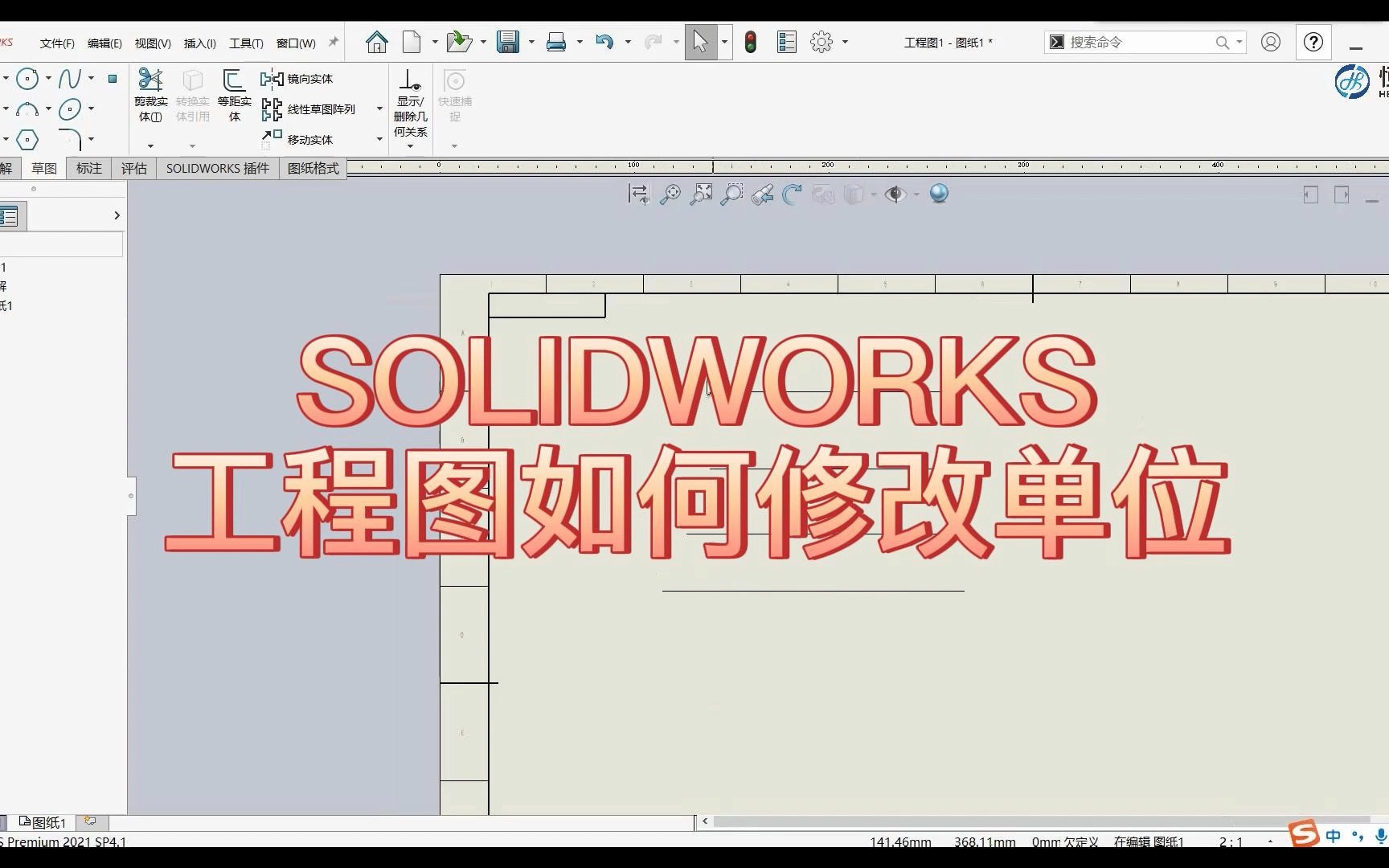Open the 窗口(W) menu
This screenshot has height=868, width=1389.
(296, 43)
